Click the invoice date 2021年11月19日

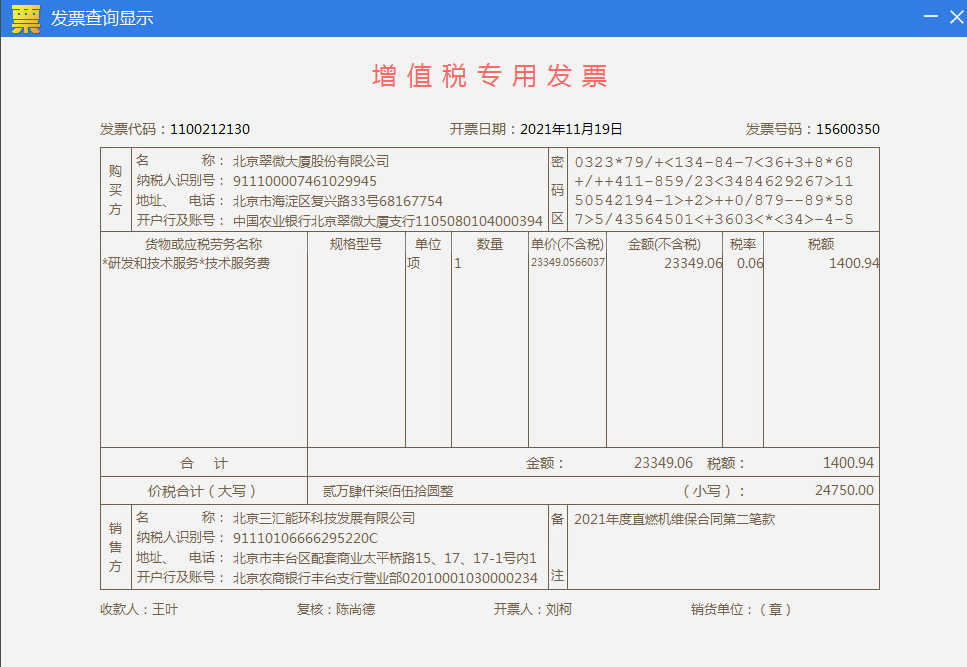click(x=571, y=129)
